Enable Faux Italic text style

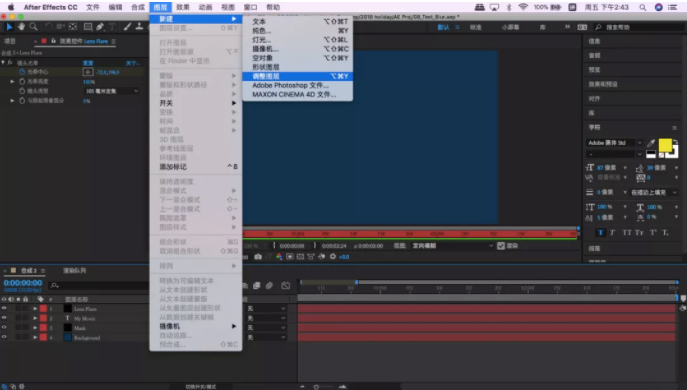click(x=613, y=233)
